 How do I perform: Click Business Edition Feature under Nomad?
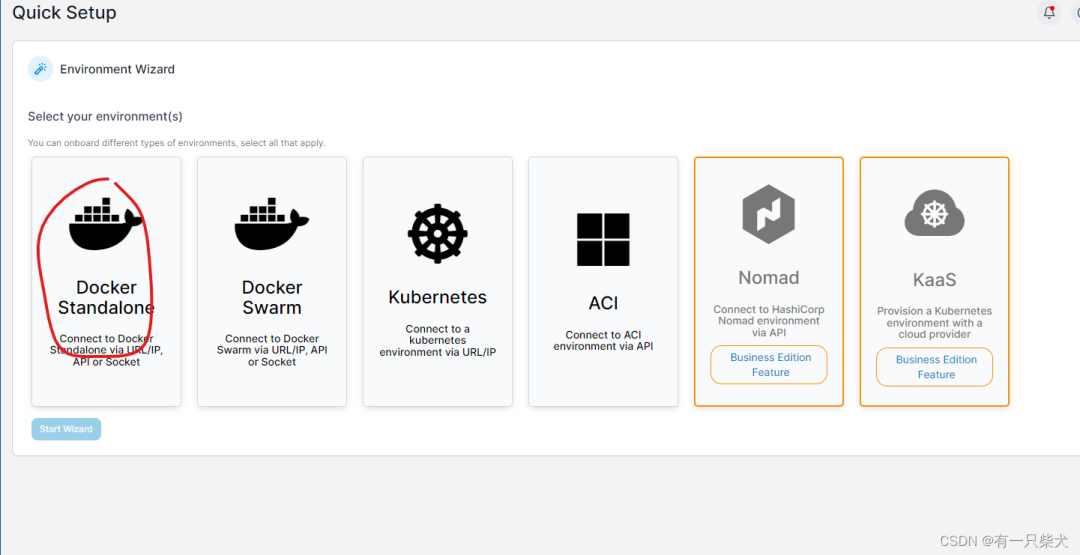(769, 365)
